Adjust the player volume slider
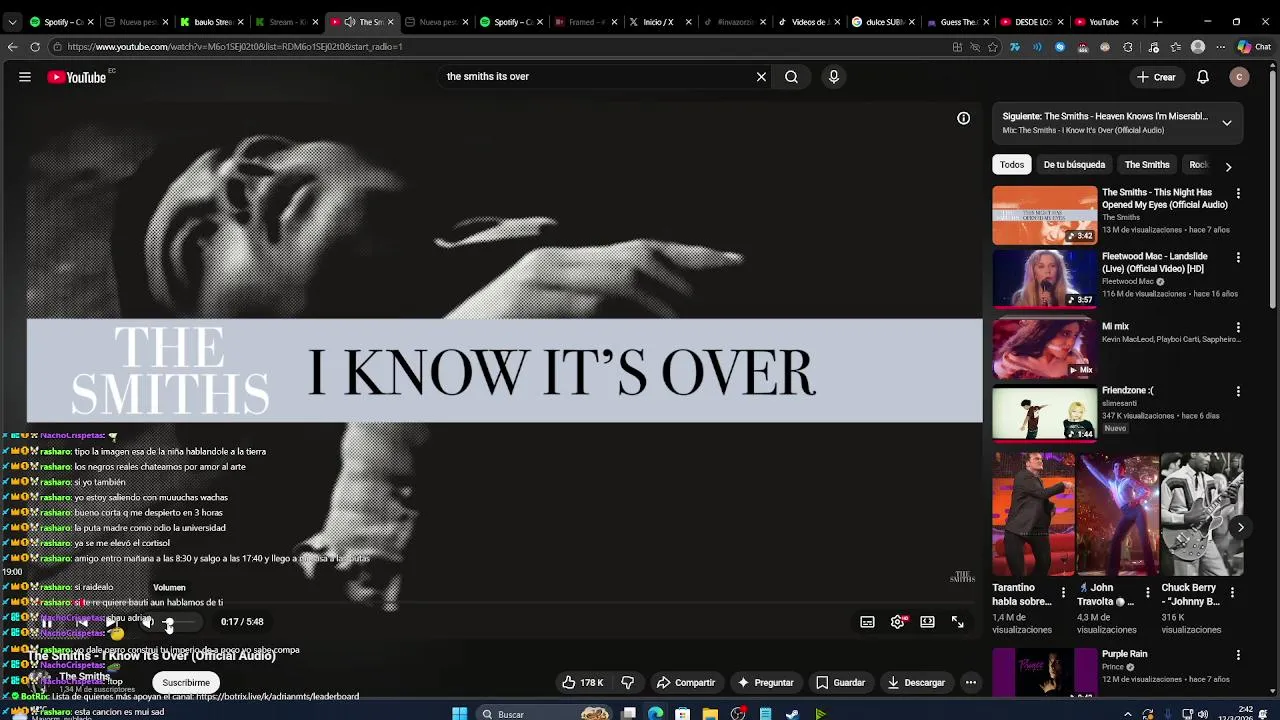 (180, 622)
